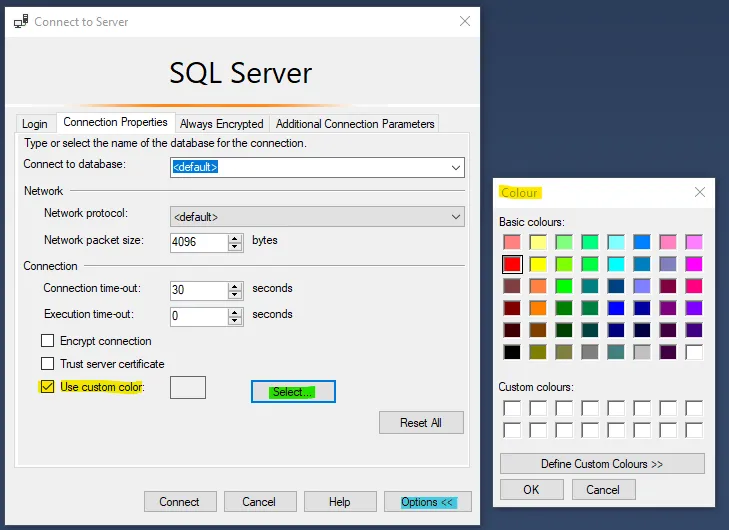Open Help for Connect to Server

coord(340,502)
